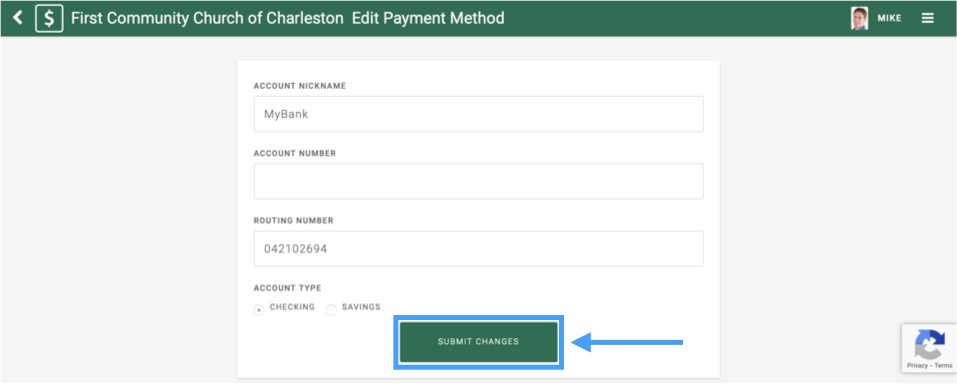Click the Routing Number field
Screen dimensions: 957x384
tap(478, 248)
